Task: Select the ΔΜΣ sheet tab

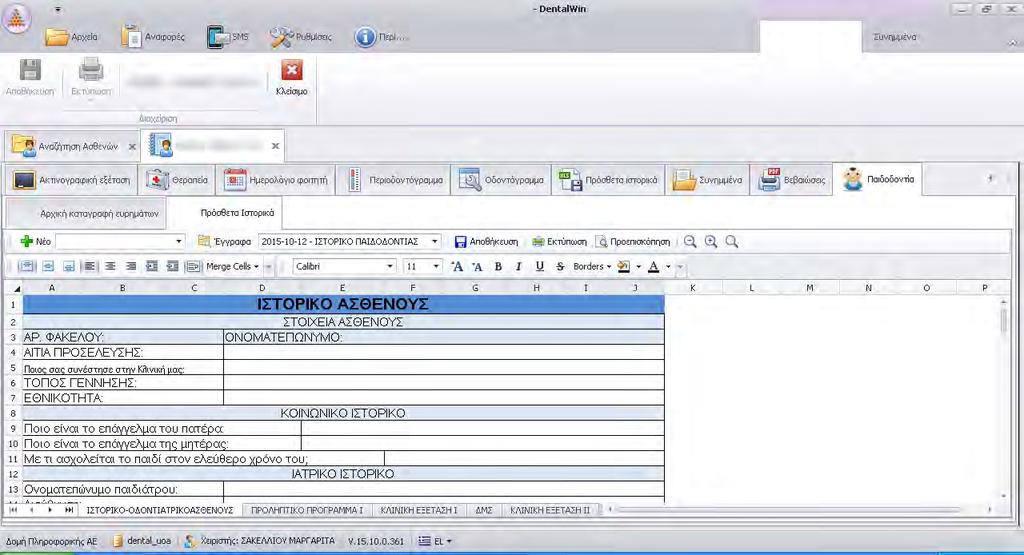Action: point(484,510)
